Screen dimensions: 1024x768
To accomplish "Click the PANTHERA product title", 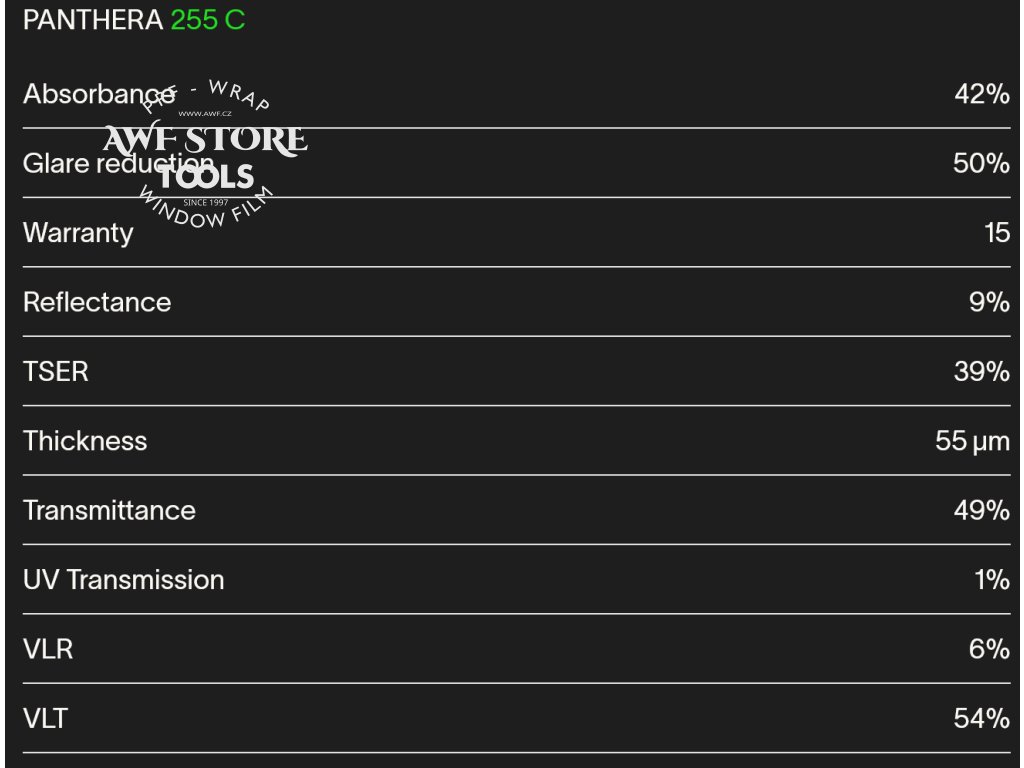I will pyautogui.click(x=92, y=20).
